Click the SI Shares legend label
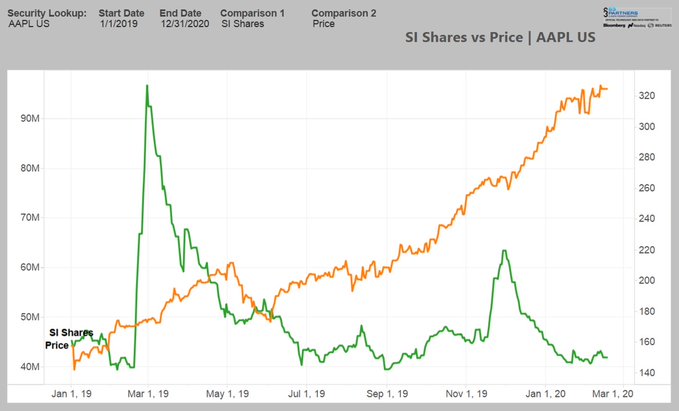This screenshot has width=679, height=411. coord(71,332)
